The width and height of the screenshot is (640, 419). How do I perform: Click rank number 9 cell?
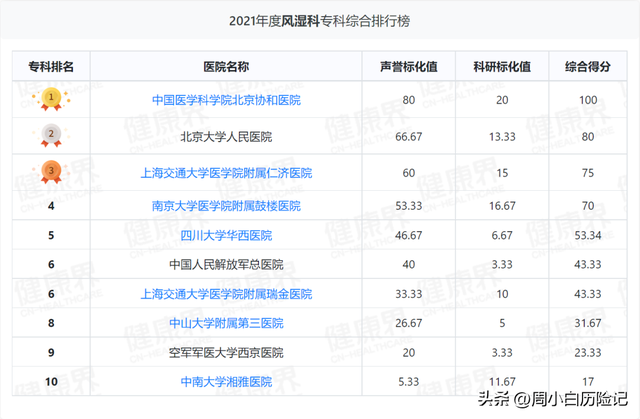pos(51,352)
